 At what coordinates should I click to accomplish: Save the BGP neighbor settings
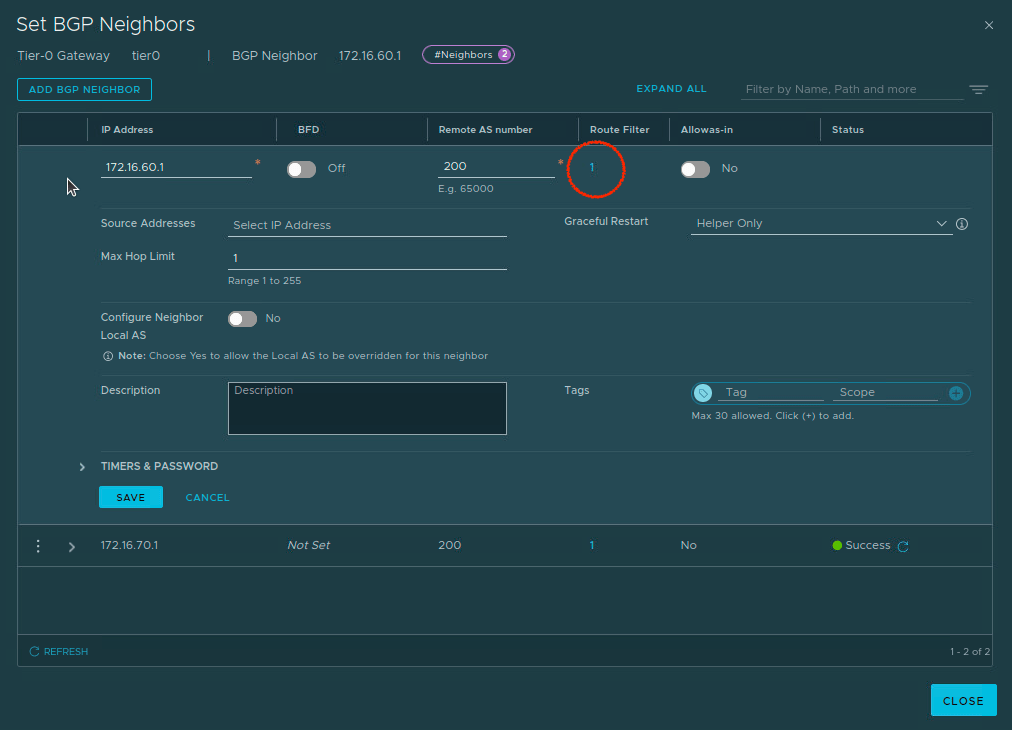130,497
